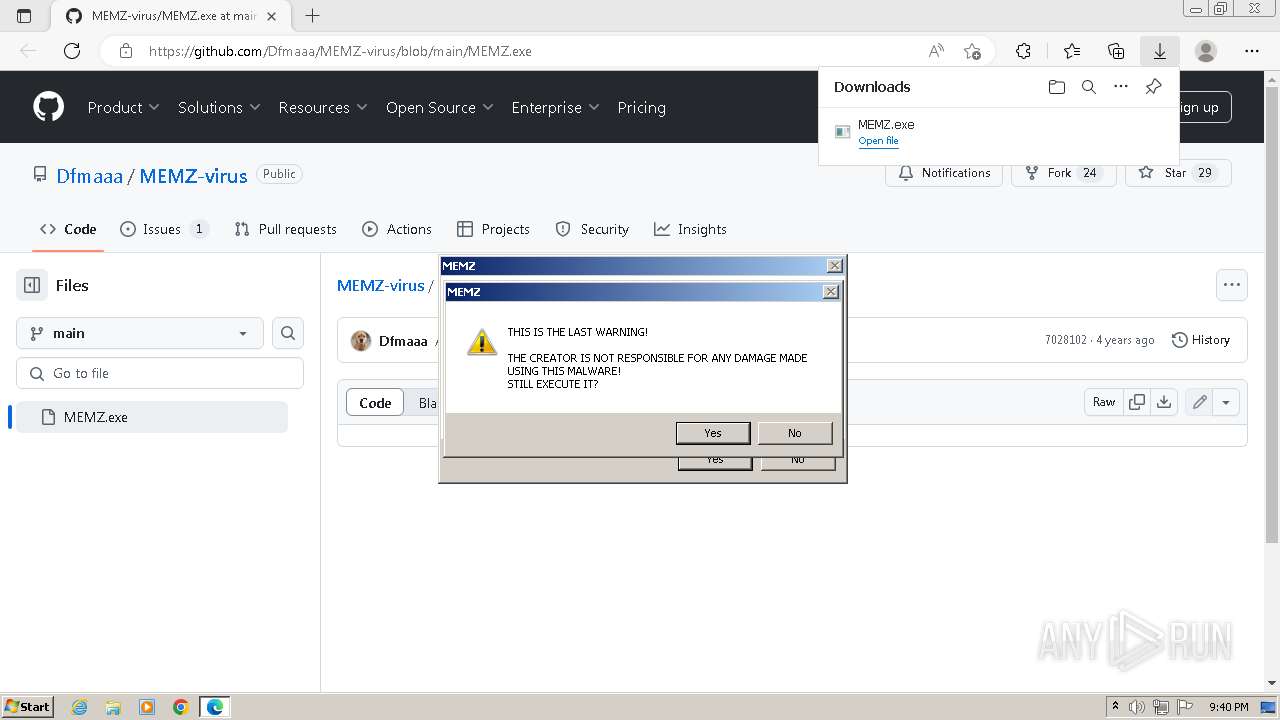Click the Go to file search field
The width and height of the screenshot is (1280, 720).
[x=160, y=373]
